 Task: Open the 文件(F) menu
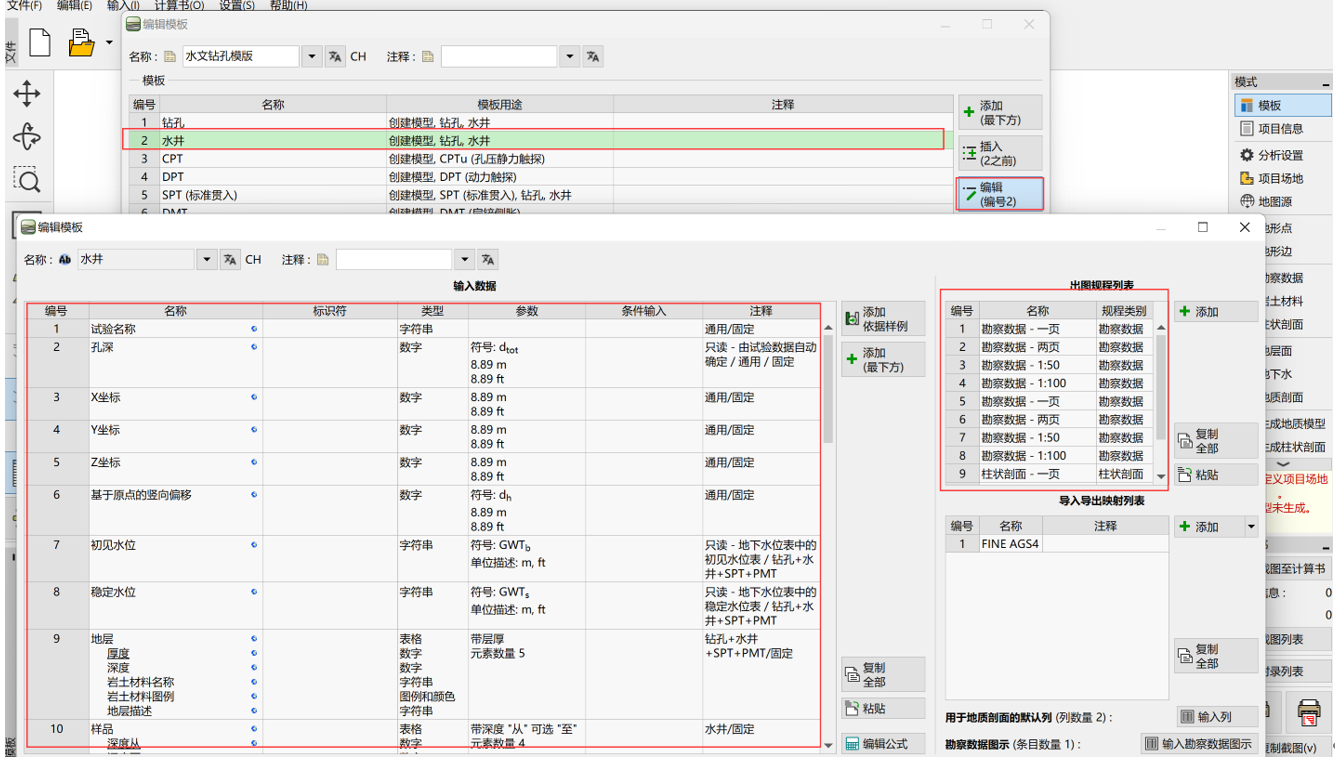[24, 5]
